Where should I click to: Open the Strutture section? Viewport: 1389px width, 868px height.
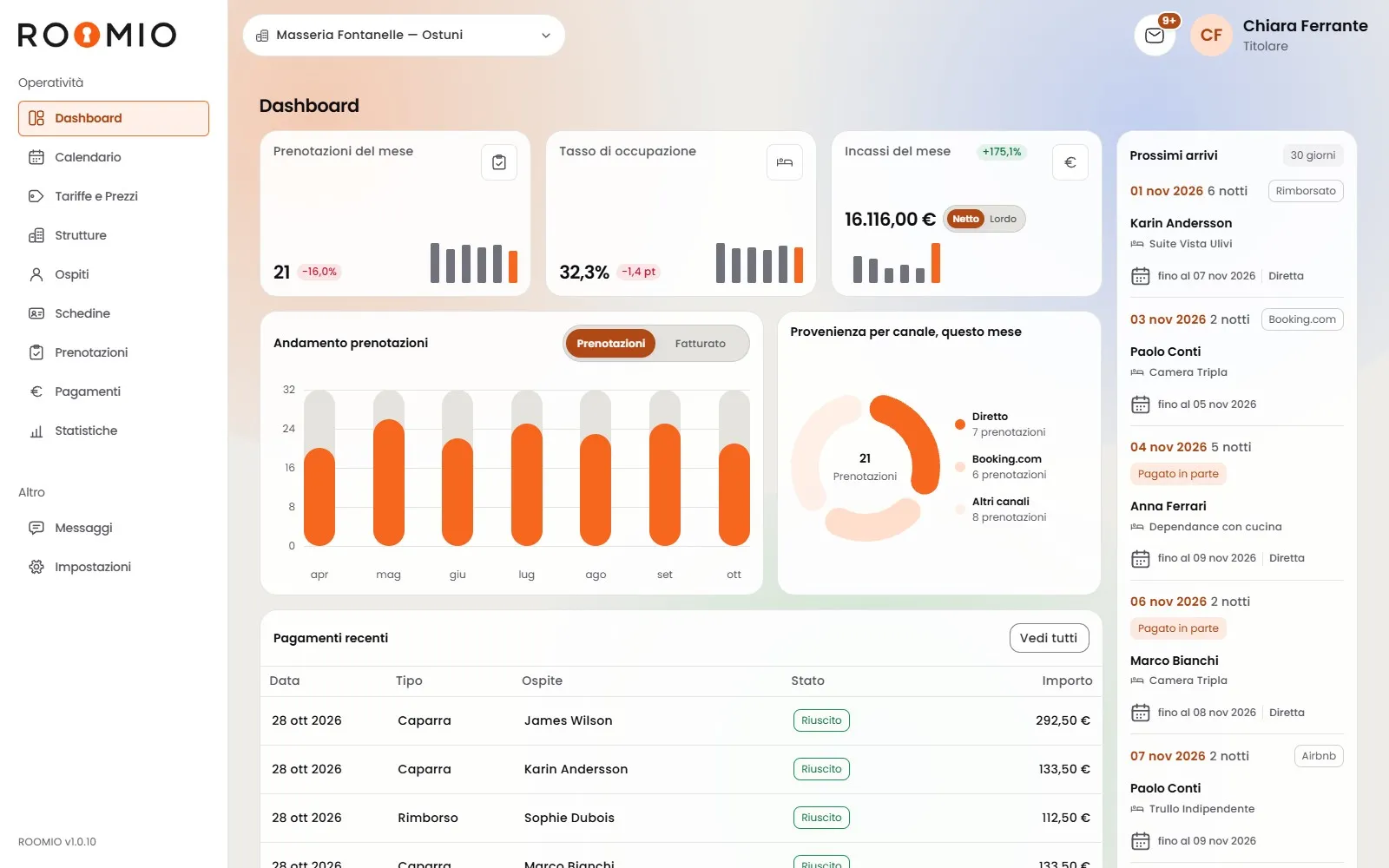pyautogui.click(x=114, y=235)
